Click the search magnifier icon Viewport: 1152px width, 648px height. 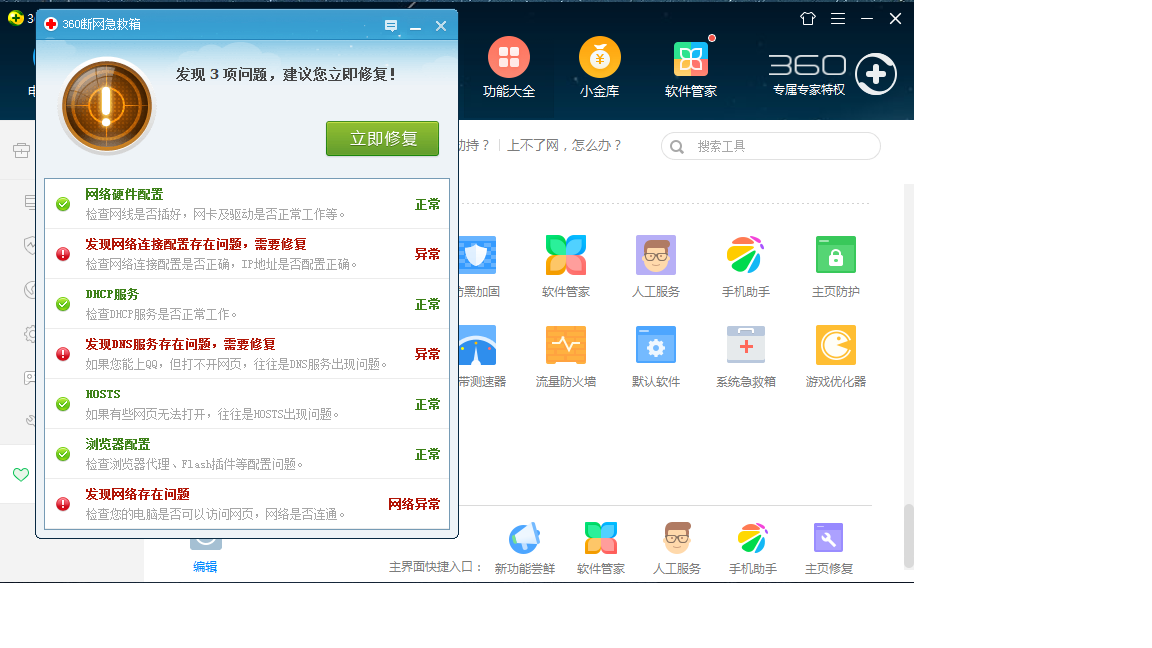click(677, 147)
